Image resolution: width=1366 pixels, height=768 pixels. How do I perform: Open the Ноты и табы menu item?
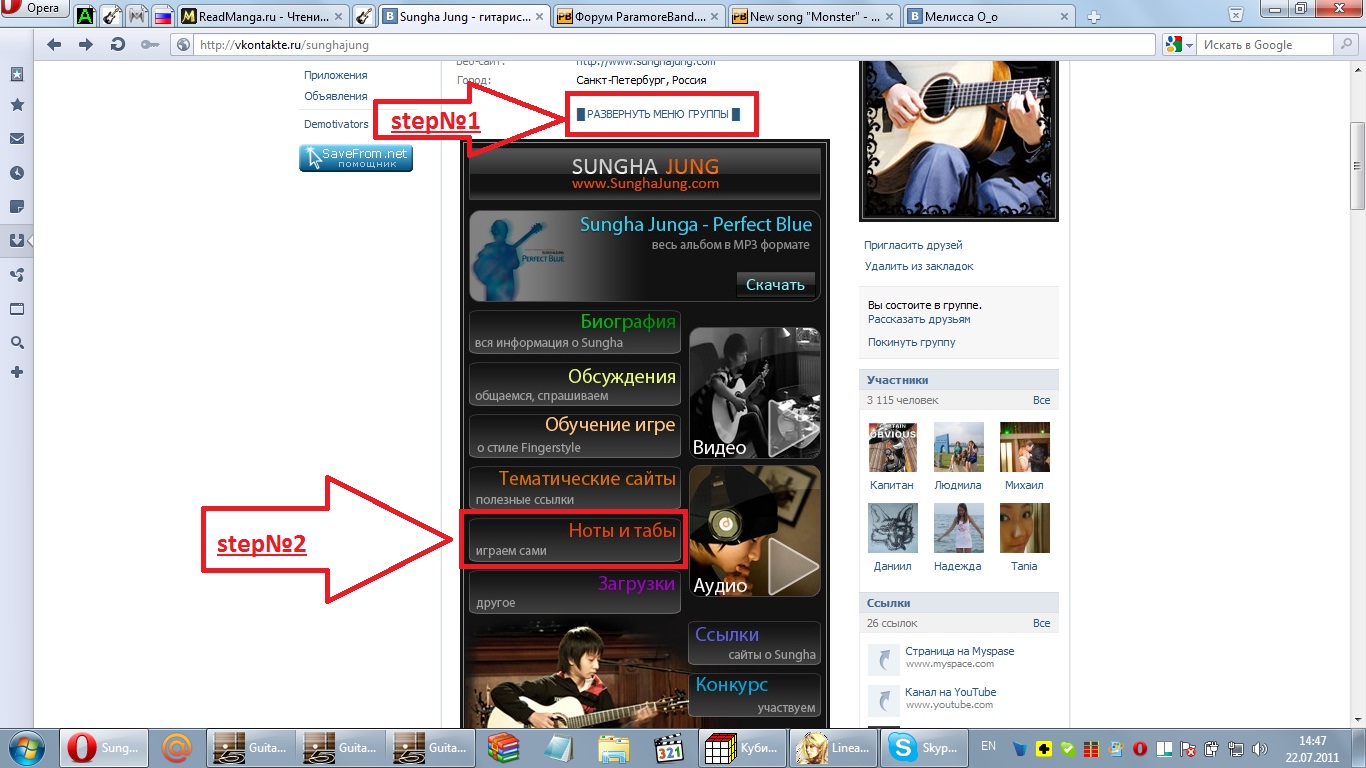click(x=575, y=540)
